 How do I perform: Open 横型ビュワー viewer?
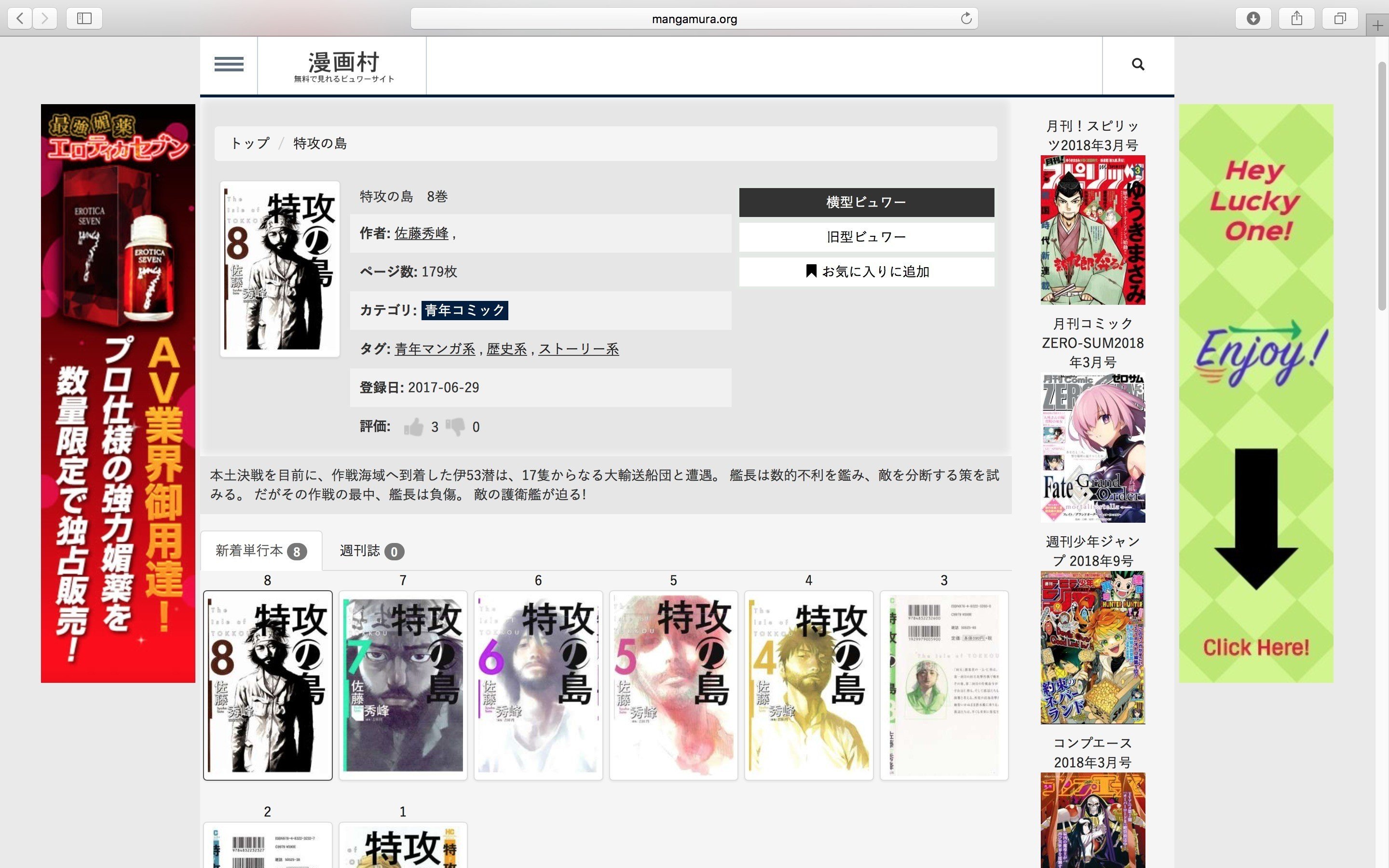point(866,202)
